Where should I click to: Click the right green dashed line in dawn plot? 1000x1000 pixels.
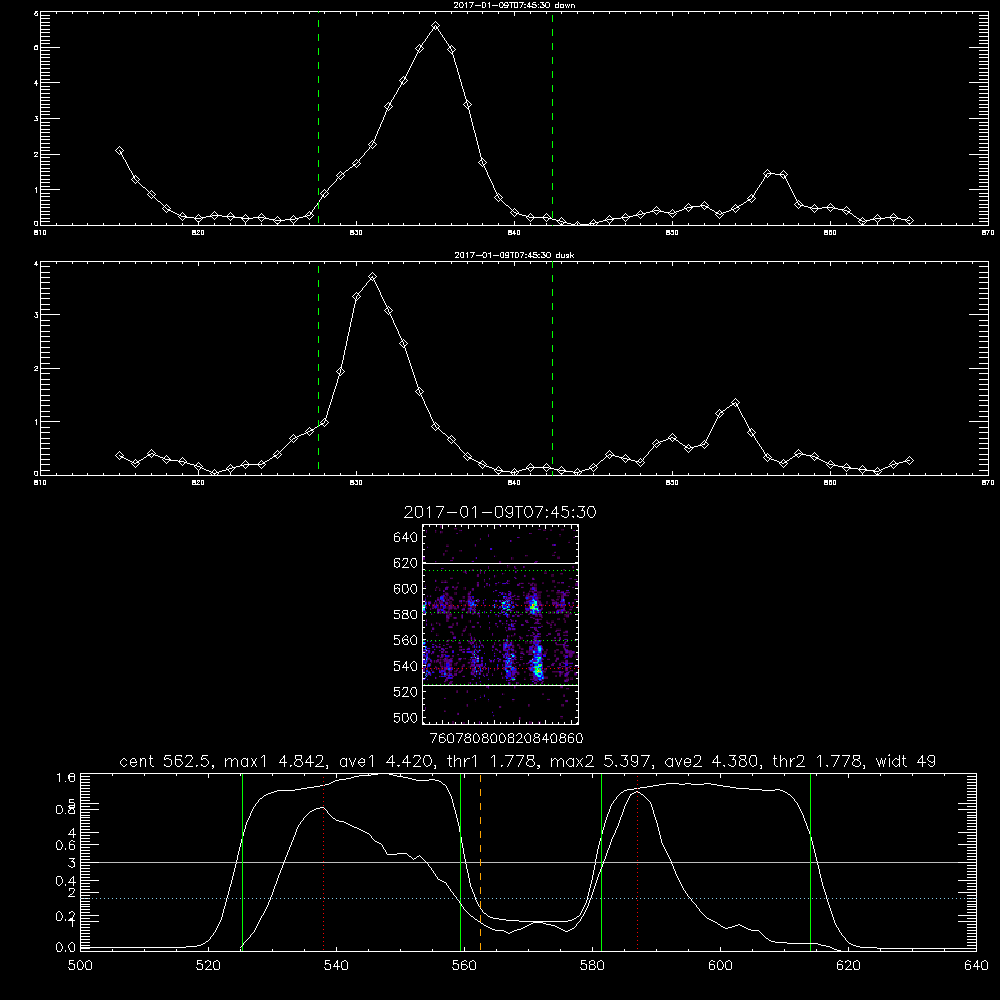tap(552, 119)
